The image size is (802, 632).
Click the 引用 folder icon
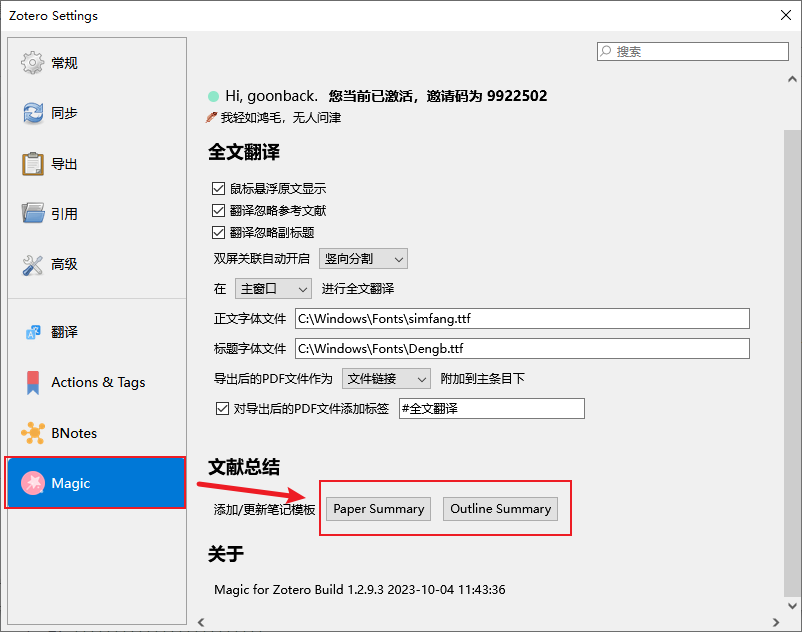point(33,213)
